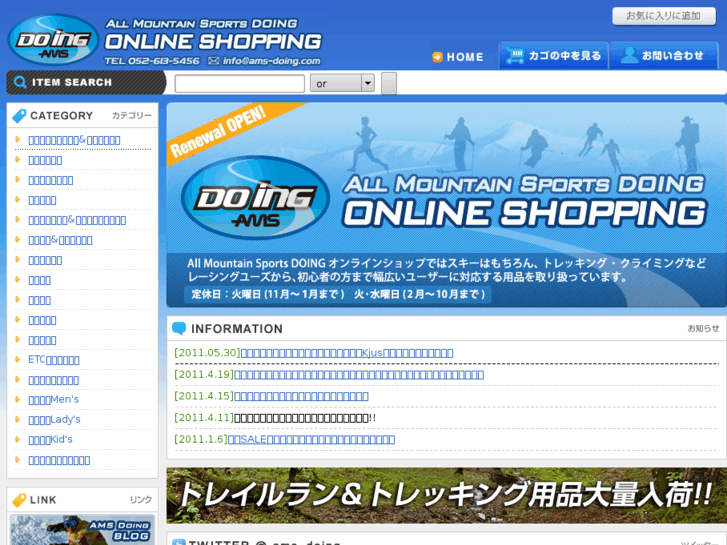Click the item search text field

click(240, 83)
